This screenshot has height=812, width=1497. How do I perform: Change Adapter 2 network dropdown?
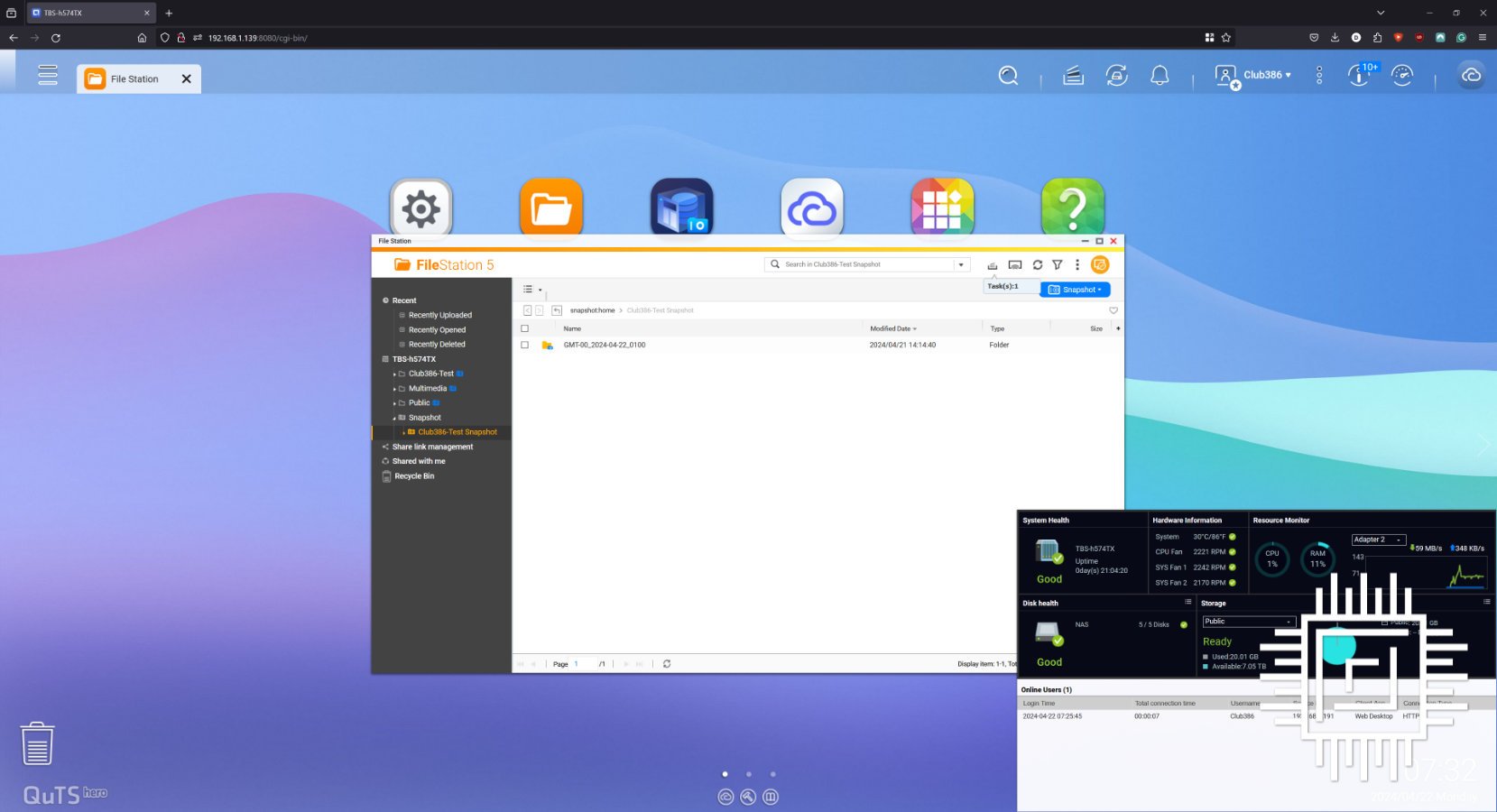click(x=1379, y=540)
